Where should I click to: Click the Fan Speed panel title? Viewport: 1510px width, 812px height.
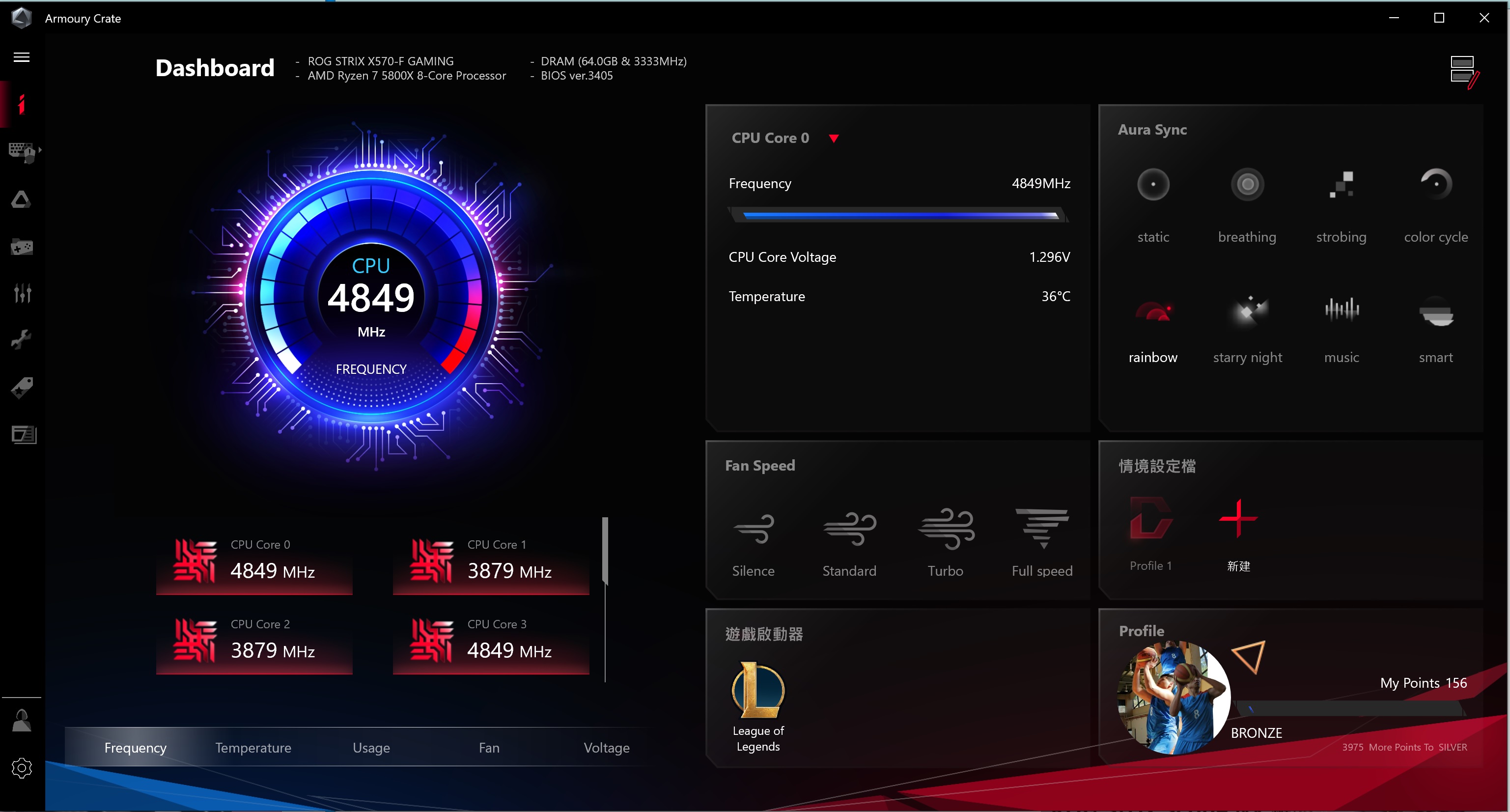point(760,466)
